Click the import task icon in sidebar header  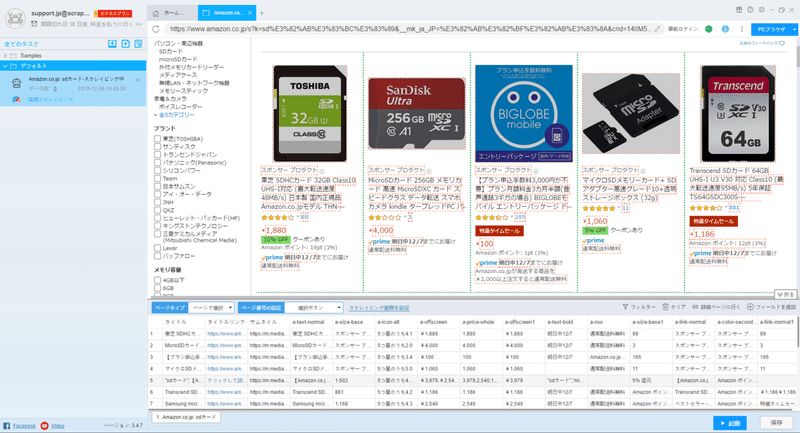[112, 44]
